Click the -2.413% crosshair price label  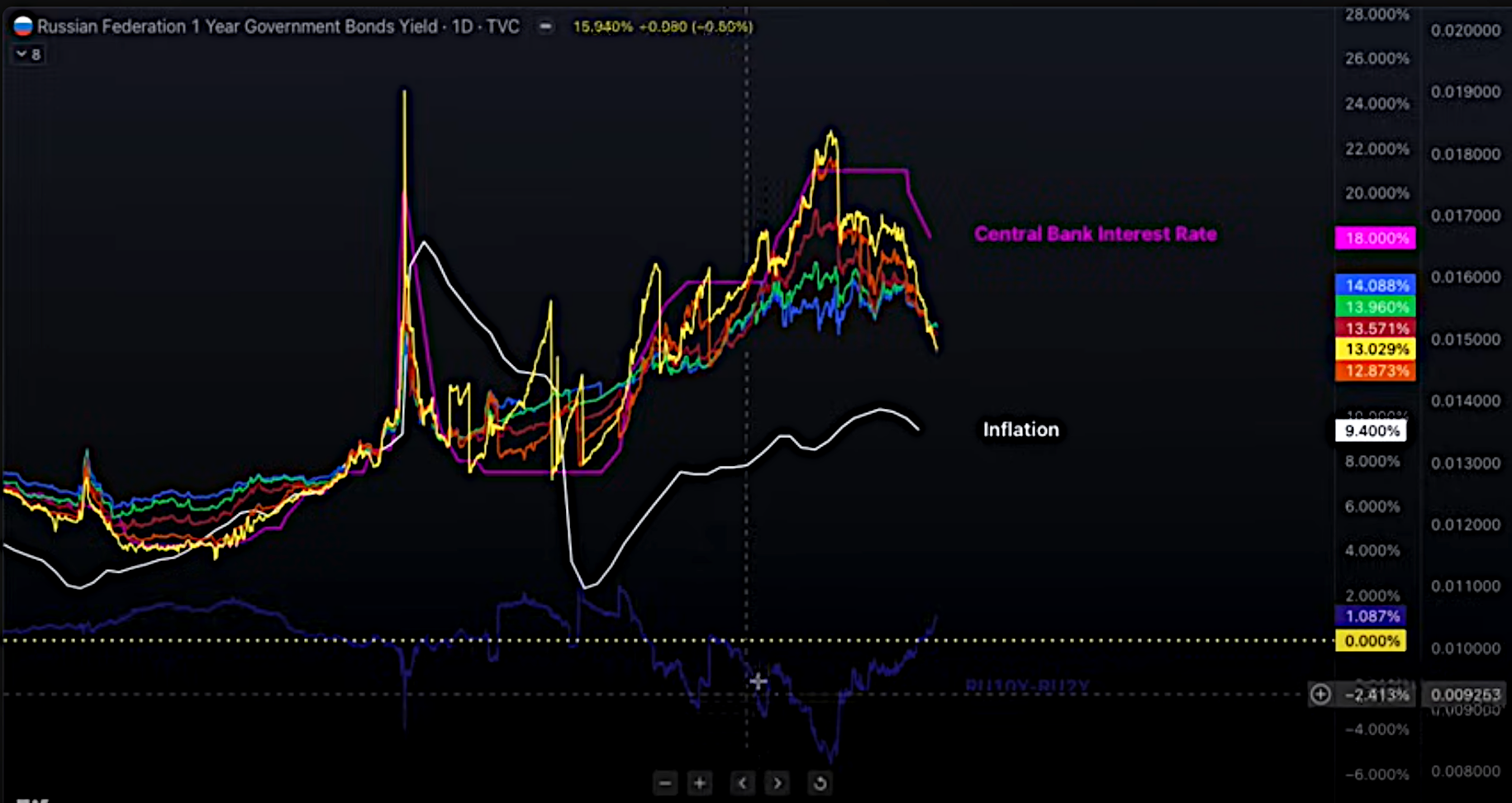1376,695
